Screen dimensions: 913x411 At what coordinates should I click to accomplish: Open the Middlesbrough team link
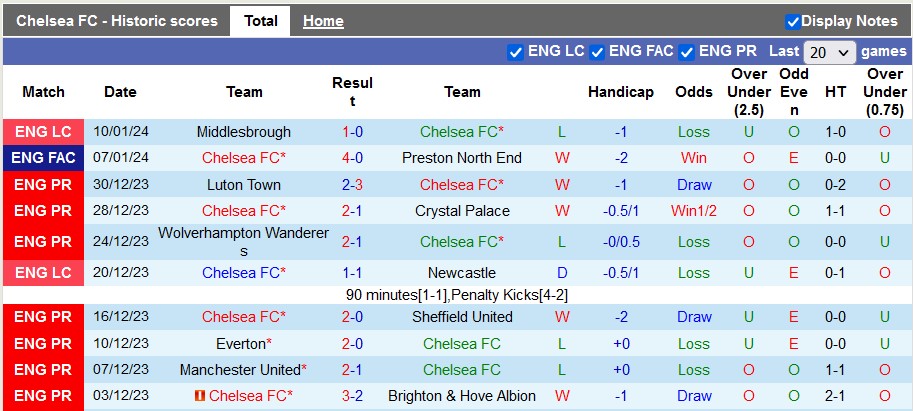pyautogui.click(x=244, y=132)
